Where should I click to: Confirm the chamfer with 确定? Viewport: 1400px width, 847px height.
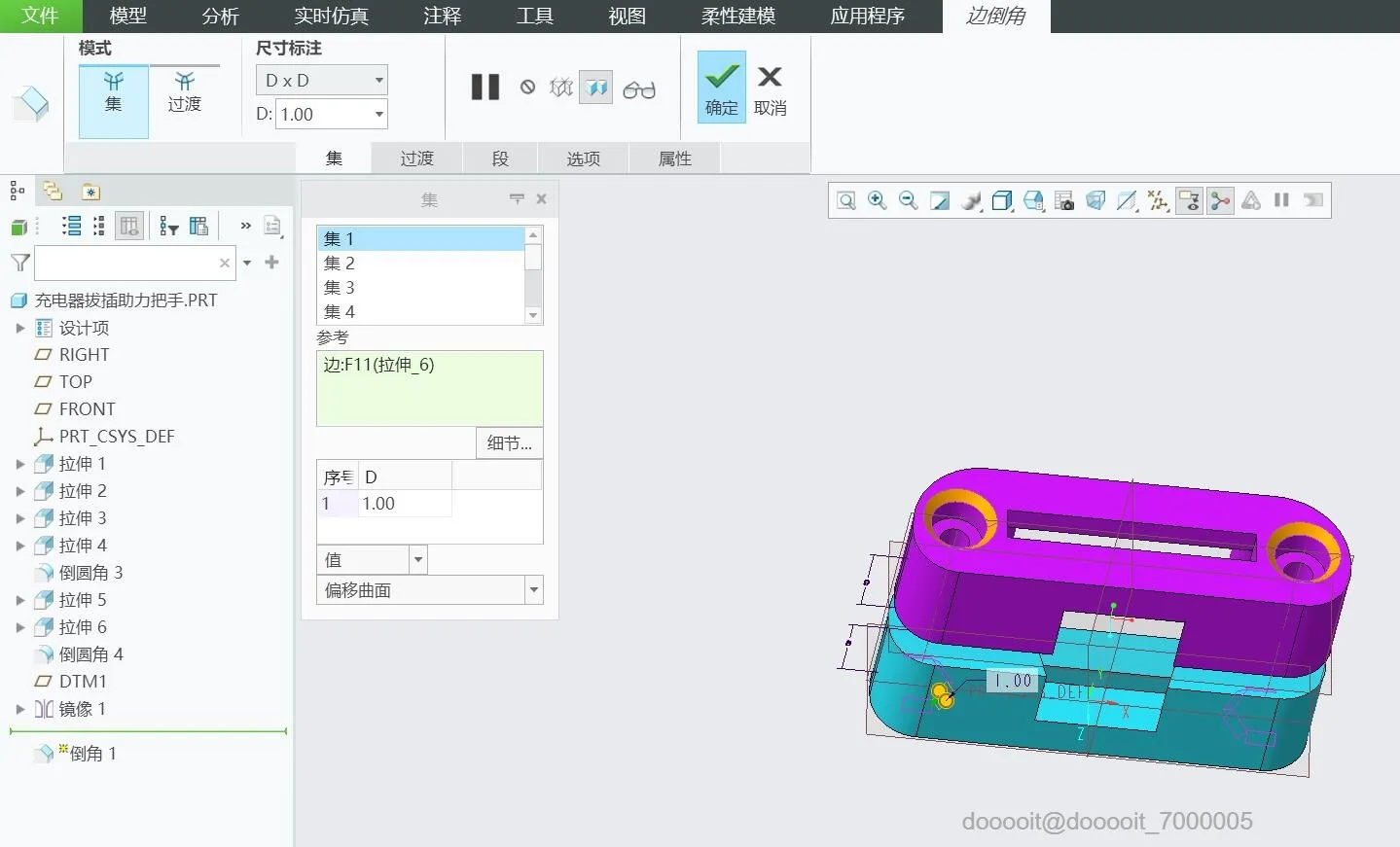pyautogui.click(x=721, y=87)
